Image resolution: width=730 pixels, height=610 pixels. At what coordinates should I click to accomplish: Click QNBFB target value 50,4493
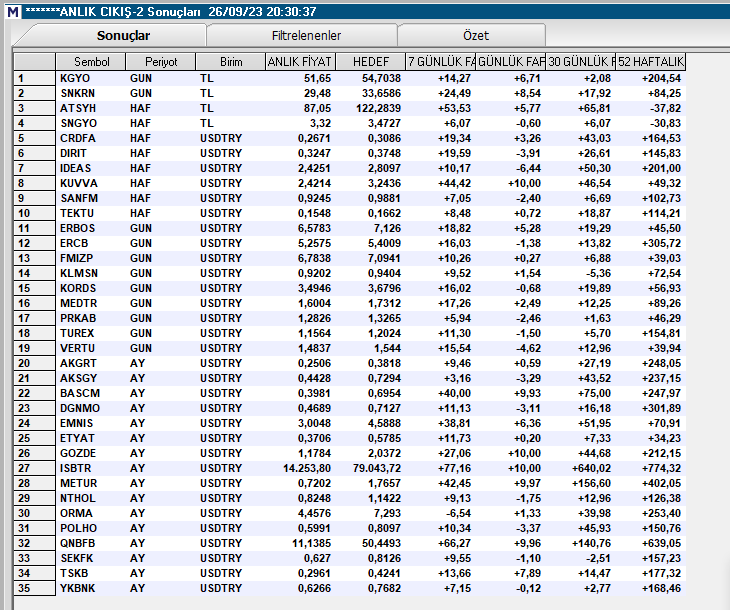[381, 543]
